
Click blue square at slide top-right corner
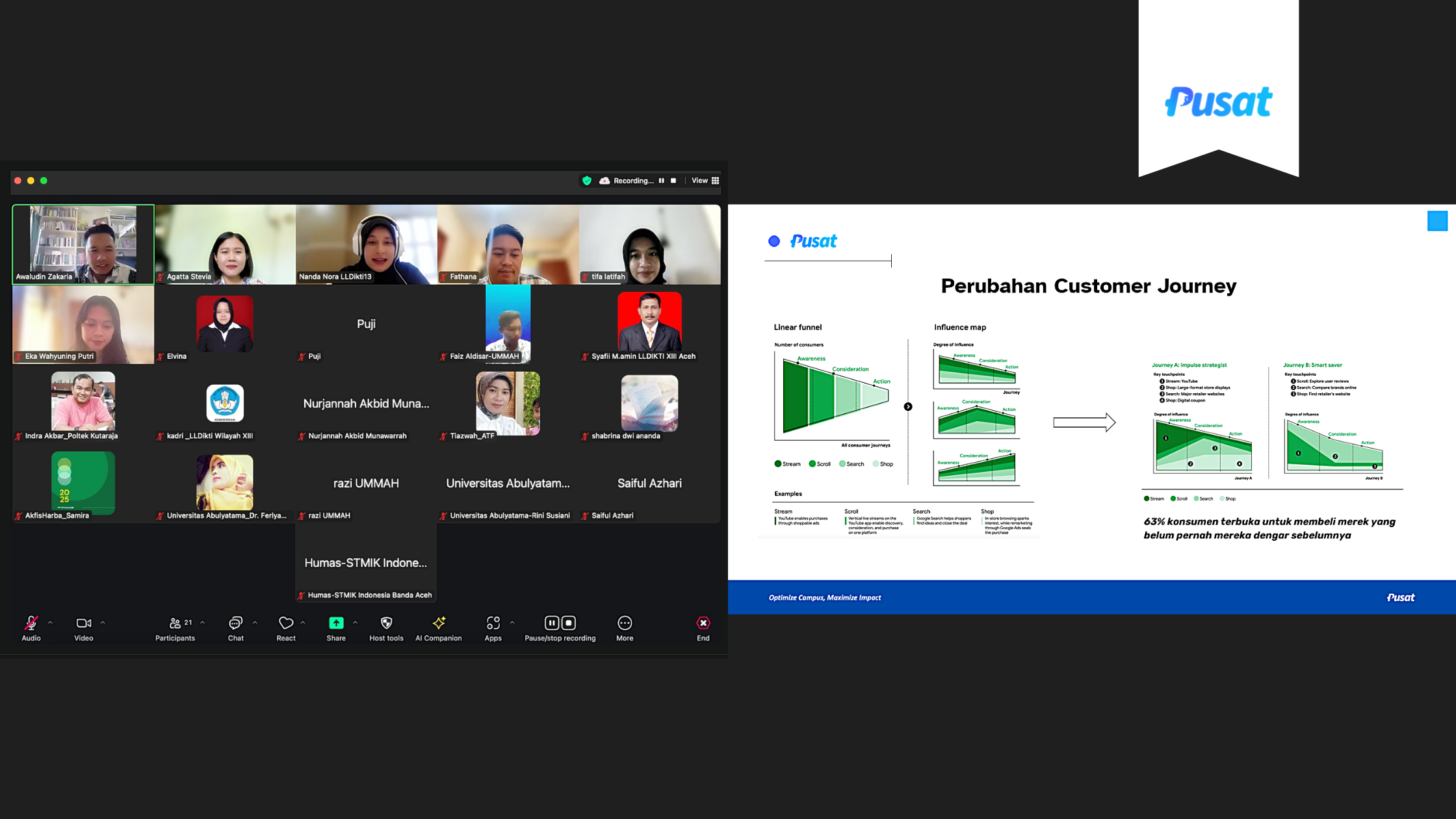1437,220
